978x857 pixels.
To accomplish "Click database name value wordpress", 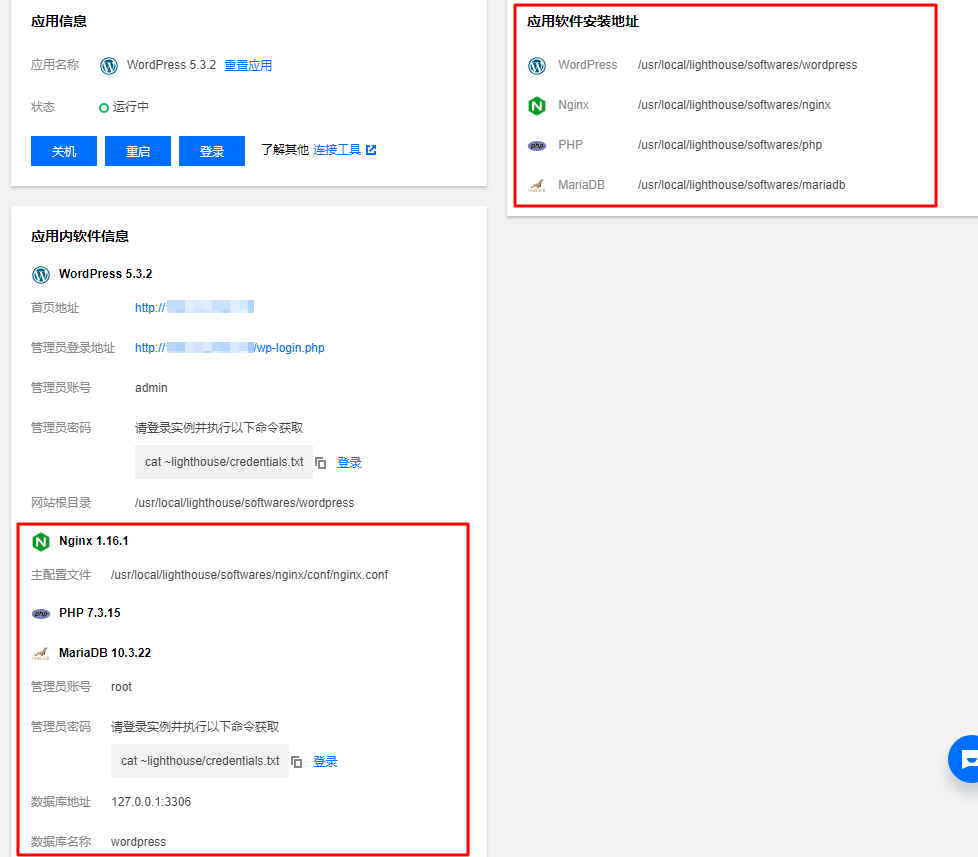I will (x=138, y=842).
